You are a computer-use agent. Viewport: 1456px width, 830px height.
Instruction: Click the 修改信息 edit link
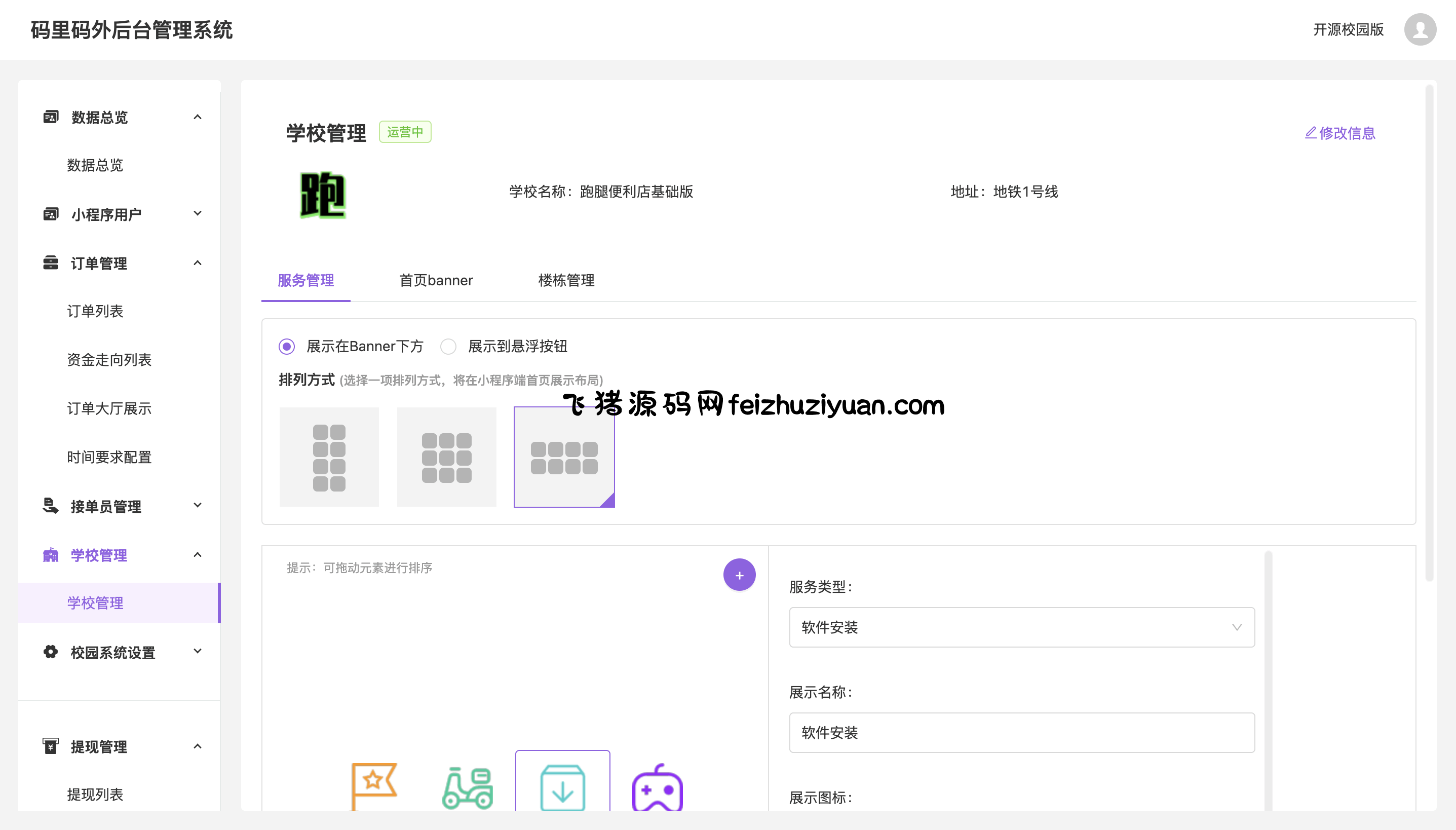(1340, 133)
